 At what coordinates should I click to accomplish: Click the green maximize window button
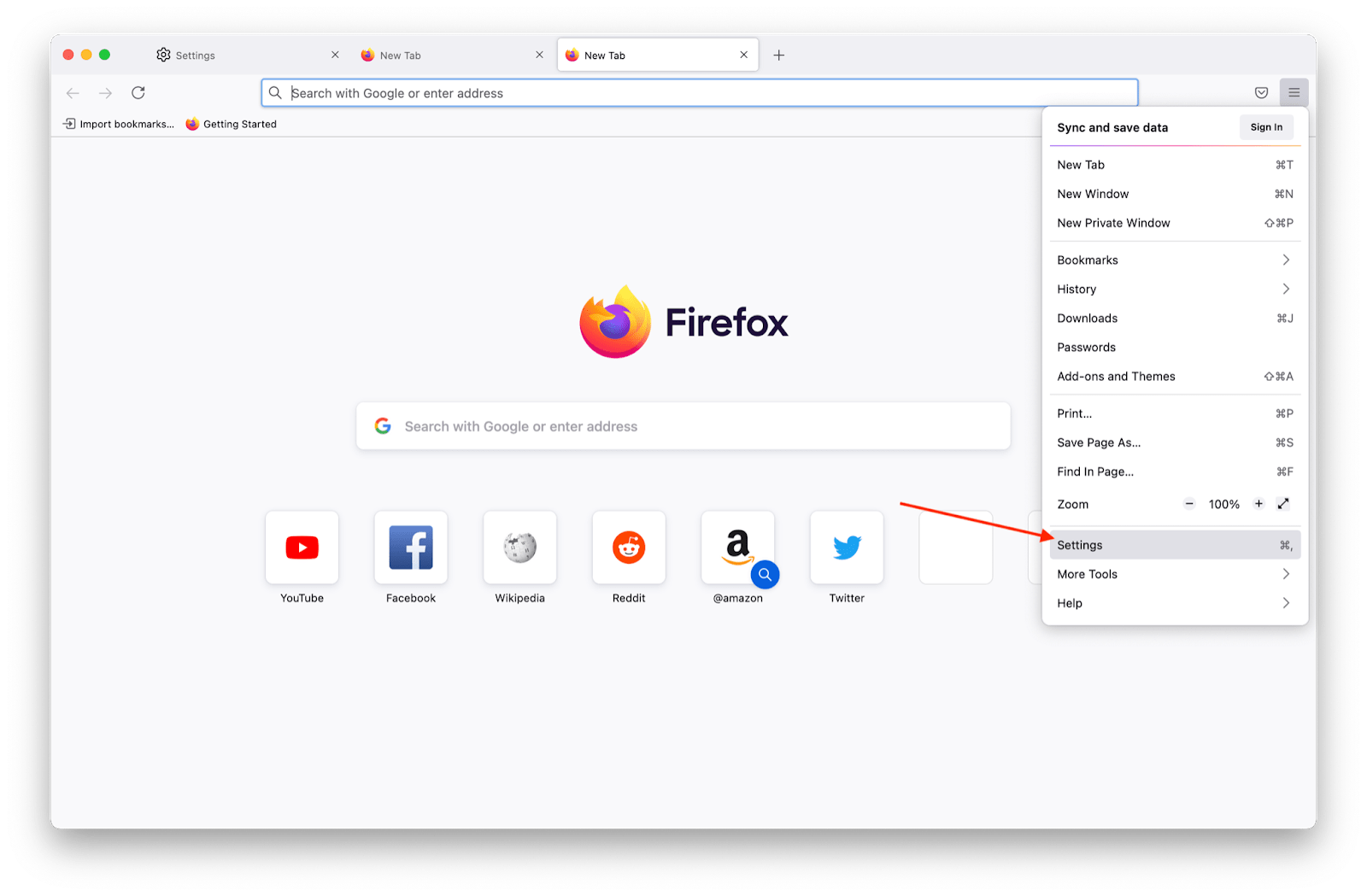click(104, 55)
